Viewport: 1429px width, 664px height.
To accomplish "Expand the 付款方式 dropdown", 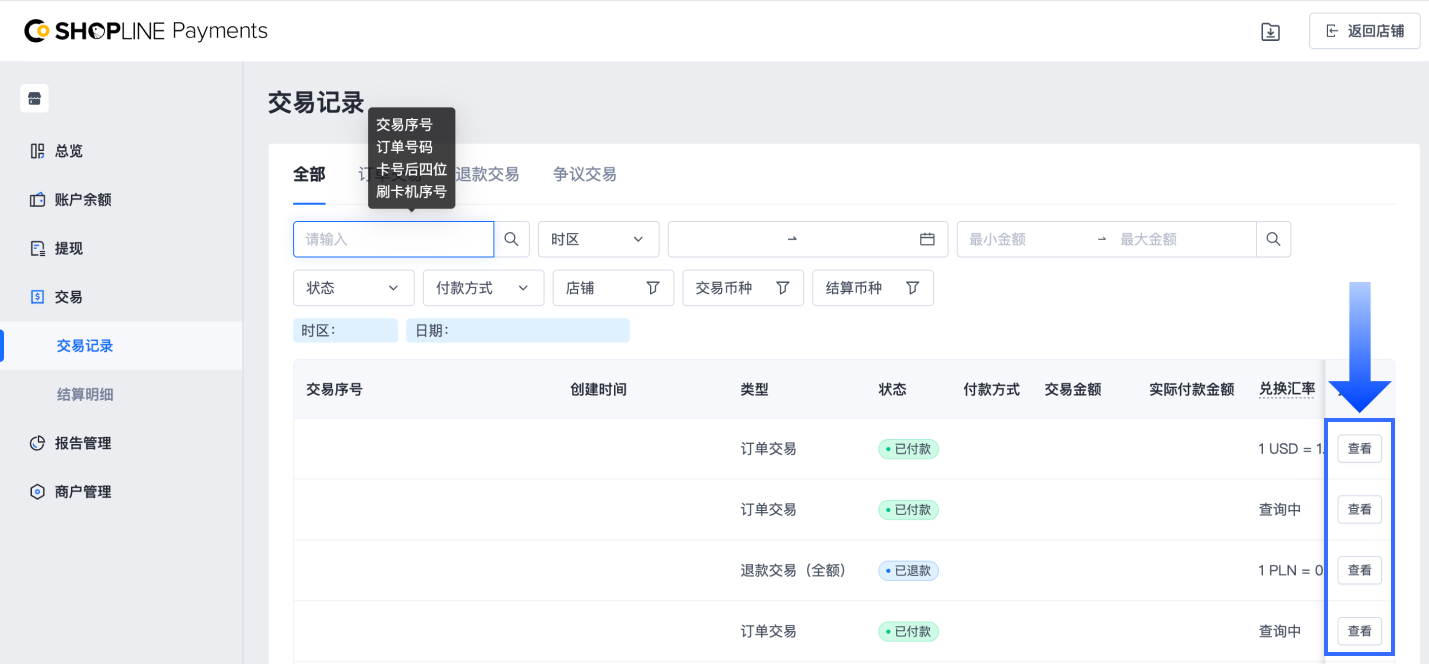I will click(x=483, y=288).
